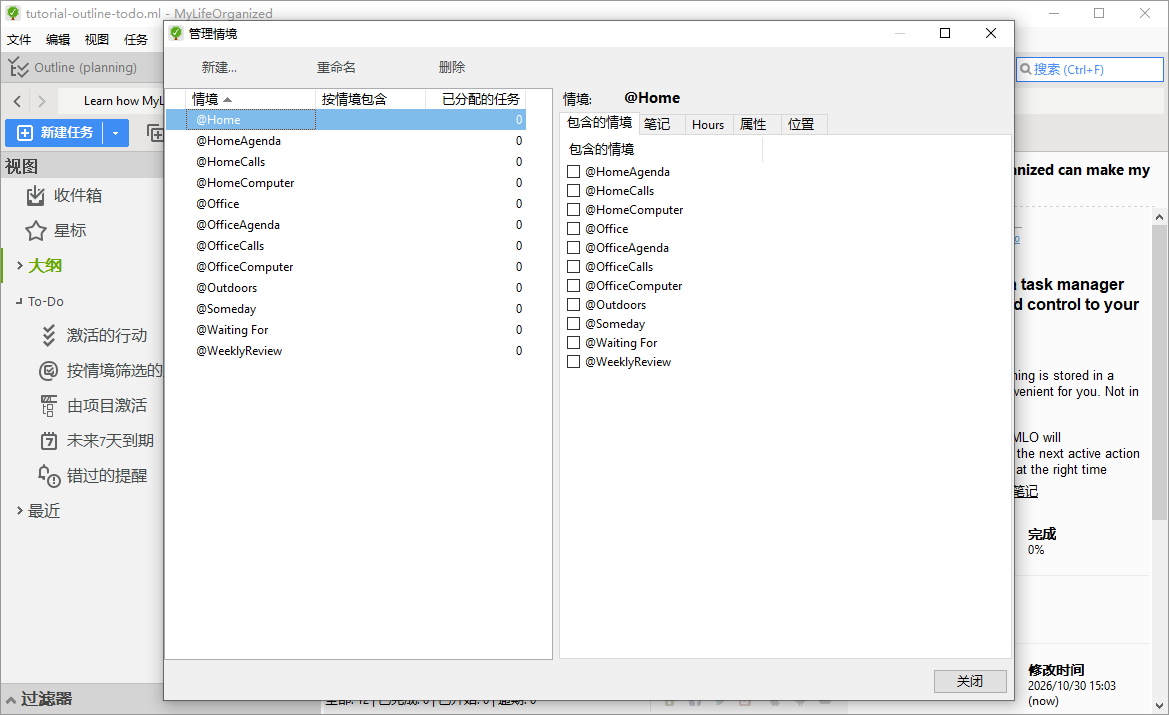Check @OfficeAgenda in included contexts

[573, 248]
